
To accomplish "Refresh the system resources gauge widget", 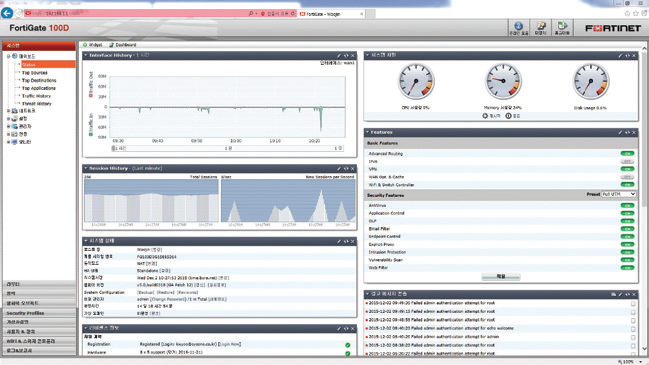I will pos(627,55).
